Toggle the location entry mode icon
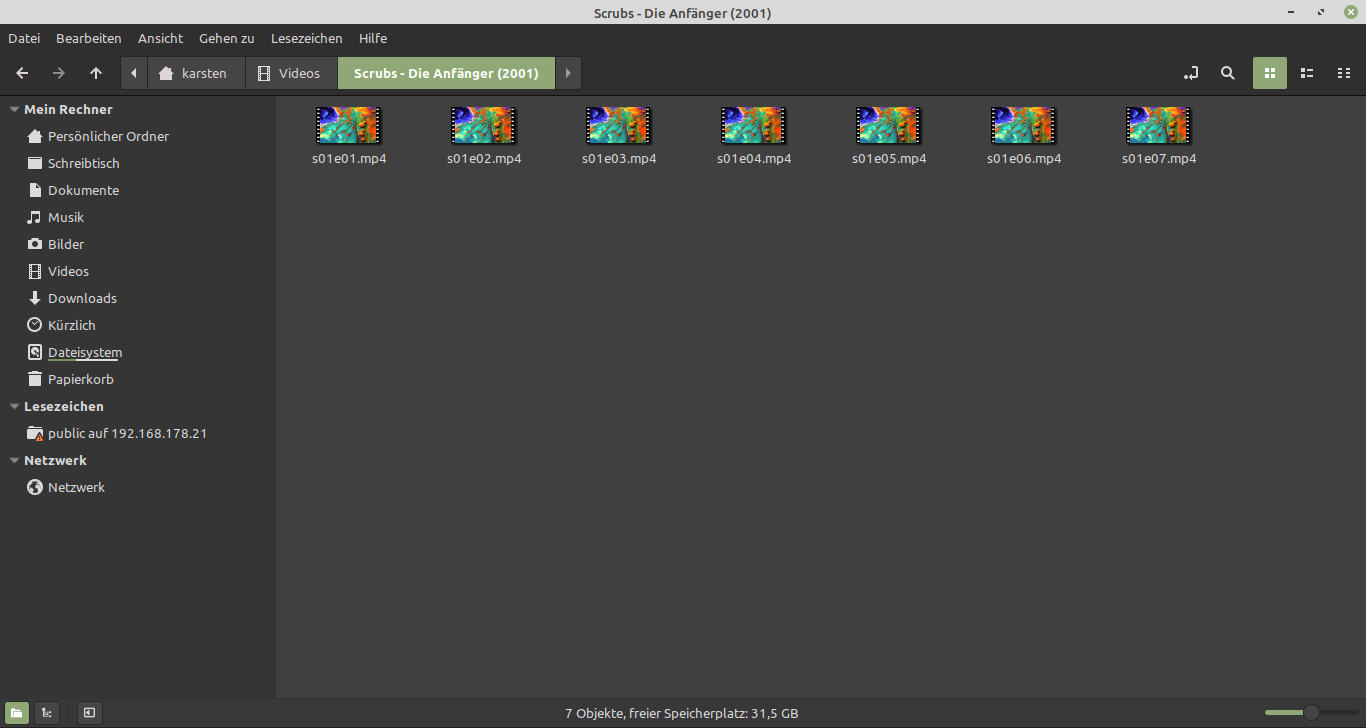 (1190, 73)
